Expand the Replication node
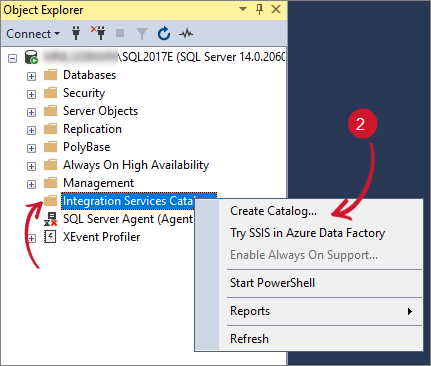Viewport: 431px width, 366px height. [31, 130]
